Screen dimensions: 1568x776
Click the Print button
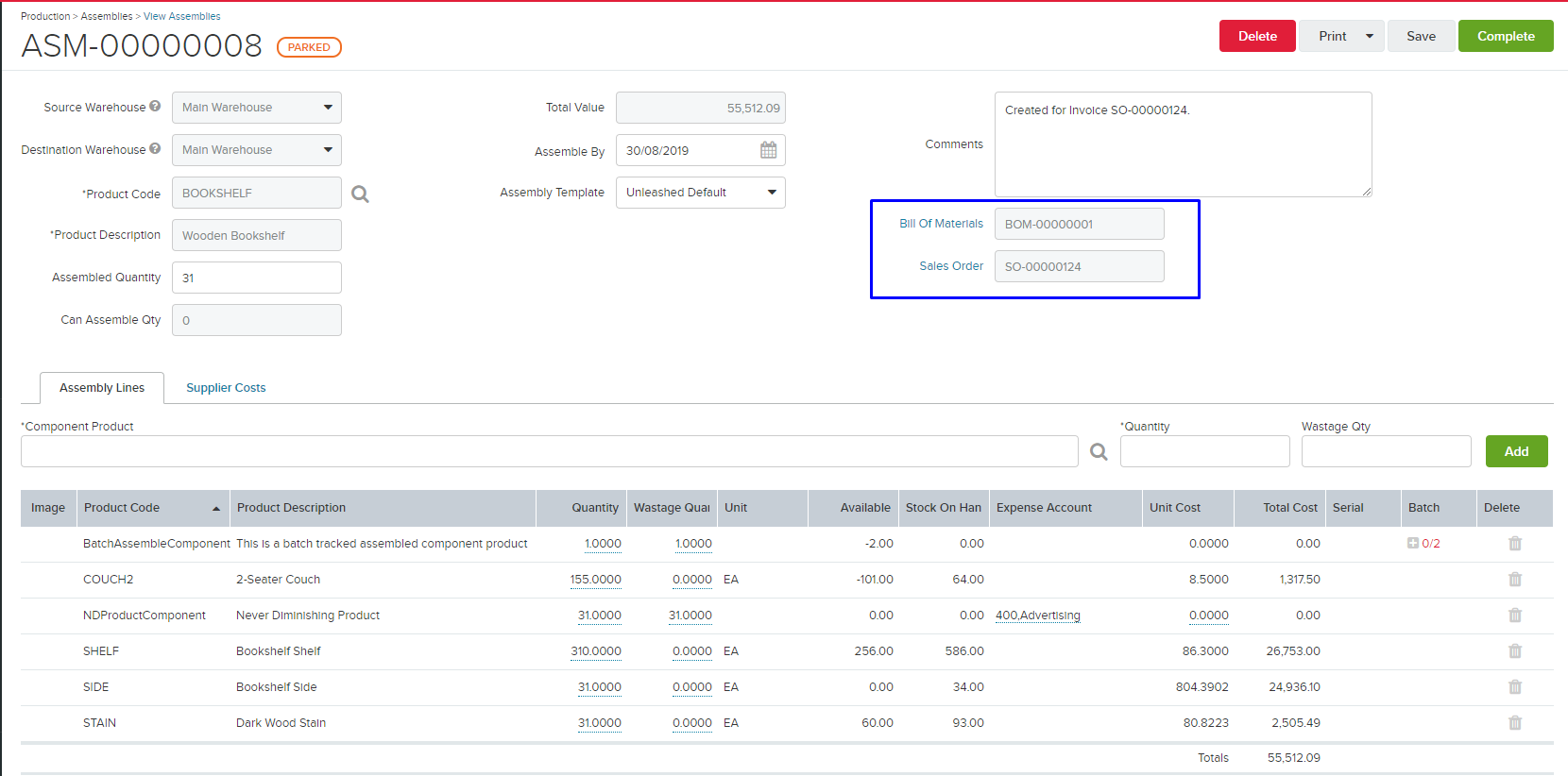[1332, 36]
